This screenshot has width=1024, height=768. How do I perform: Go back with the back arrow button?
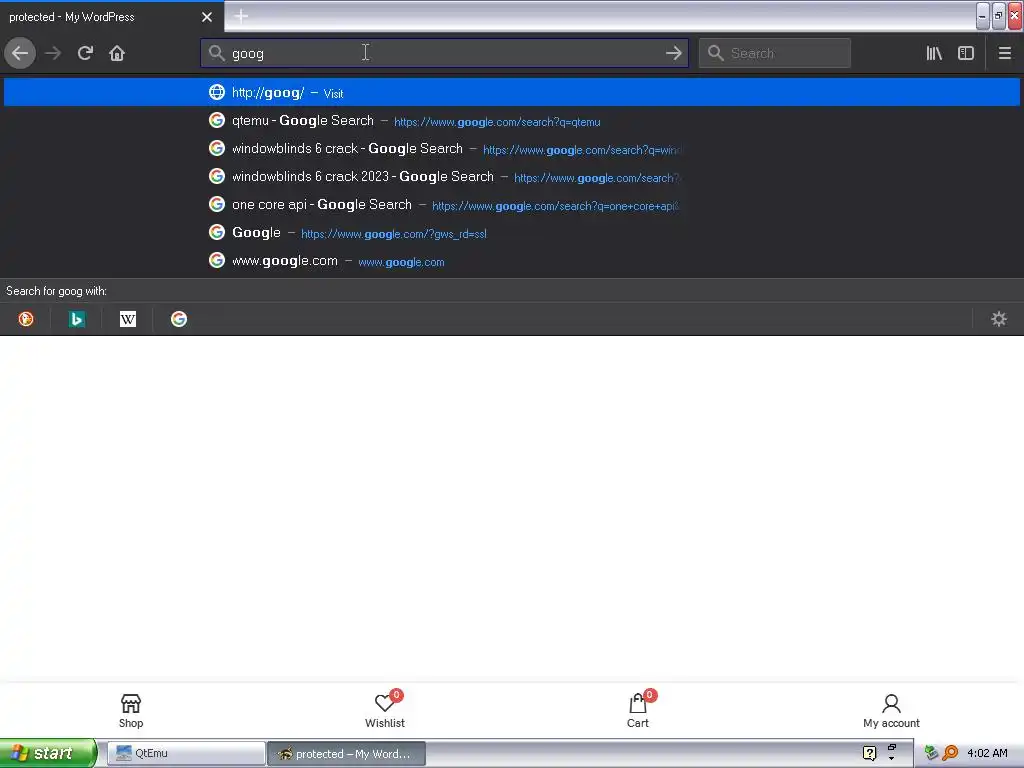pyautogui.click(x=20, y=53)
